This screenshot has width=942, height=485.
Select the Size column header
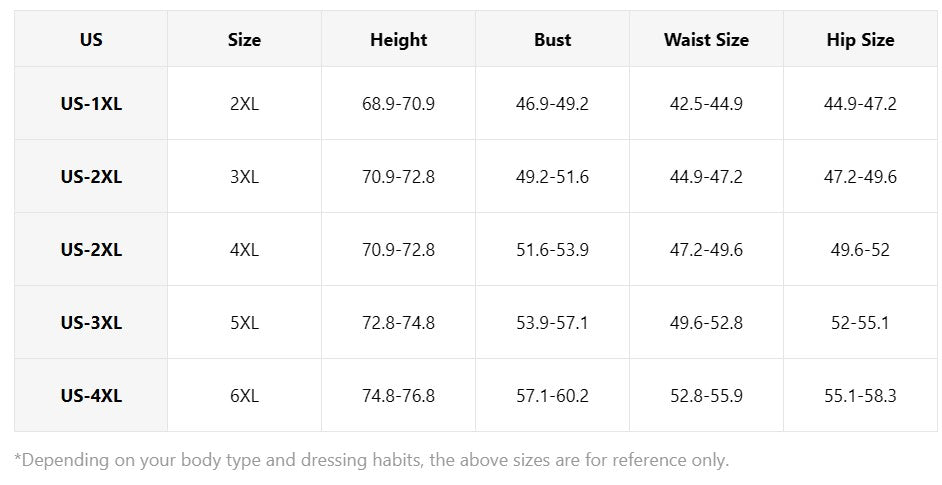(x=245, y=40)
